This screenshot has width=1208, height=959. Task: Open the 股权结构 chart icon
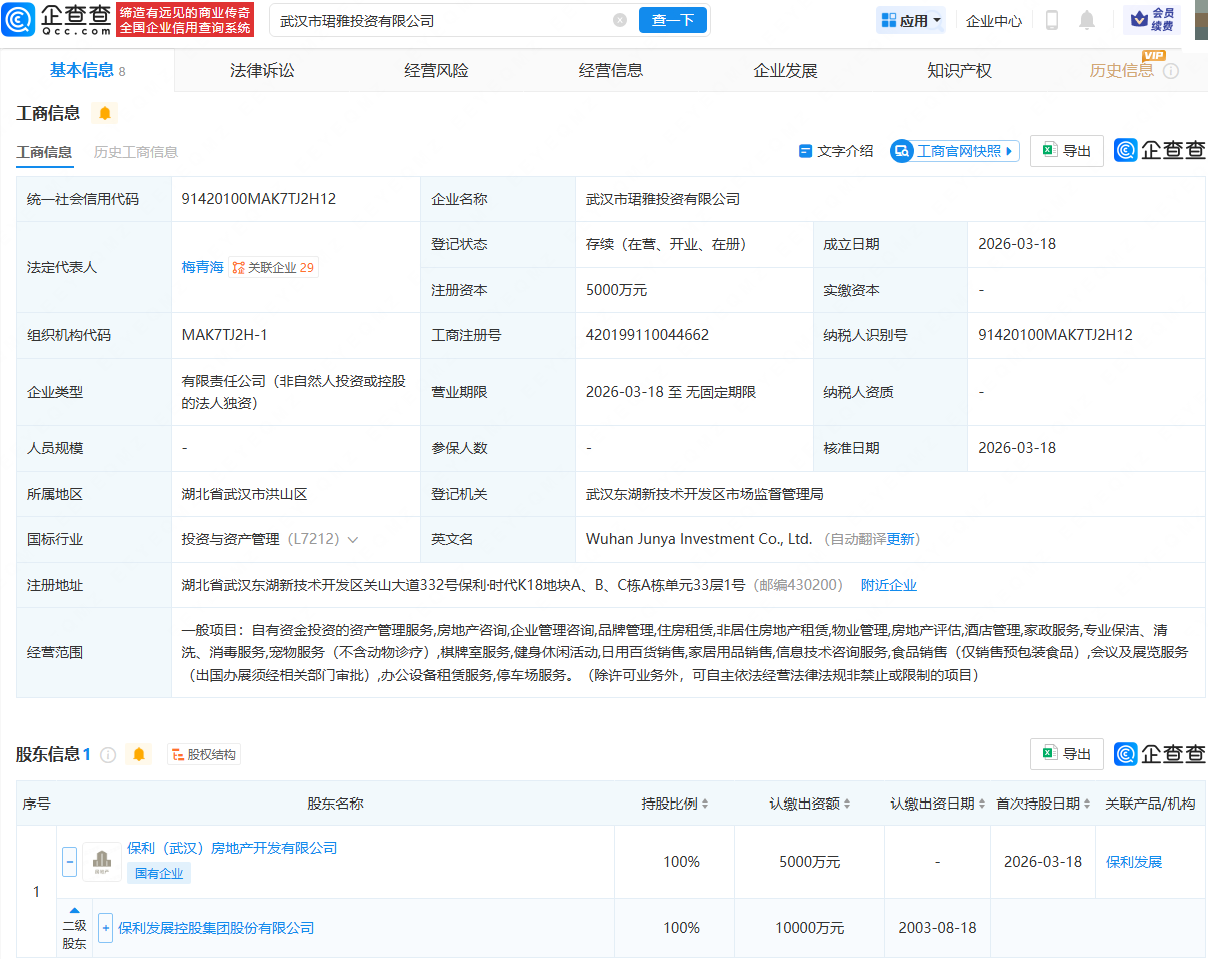(202, 755)
